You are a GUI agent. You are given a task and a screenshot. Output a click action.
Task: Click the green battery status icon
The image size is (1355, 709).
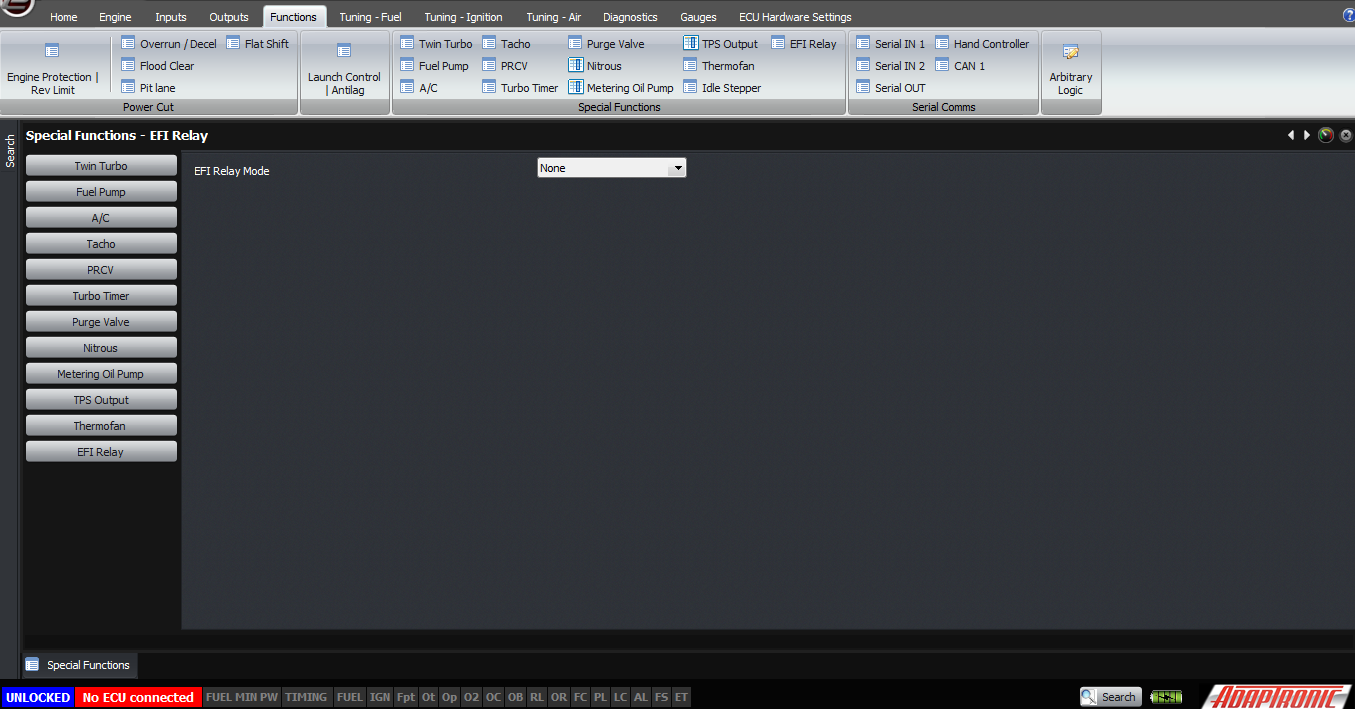point(1165,697)
